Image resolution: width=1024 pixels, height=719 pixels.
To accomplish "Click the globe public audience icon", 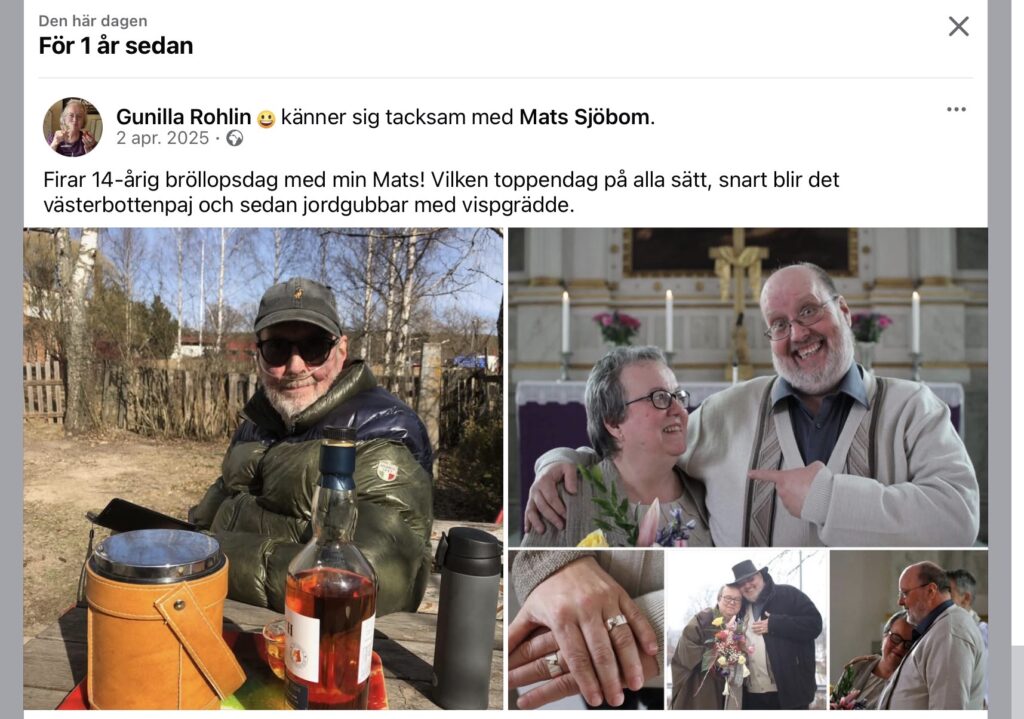I will 234,138.
